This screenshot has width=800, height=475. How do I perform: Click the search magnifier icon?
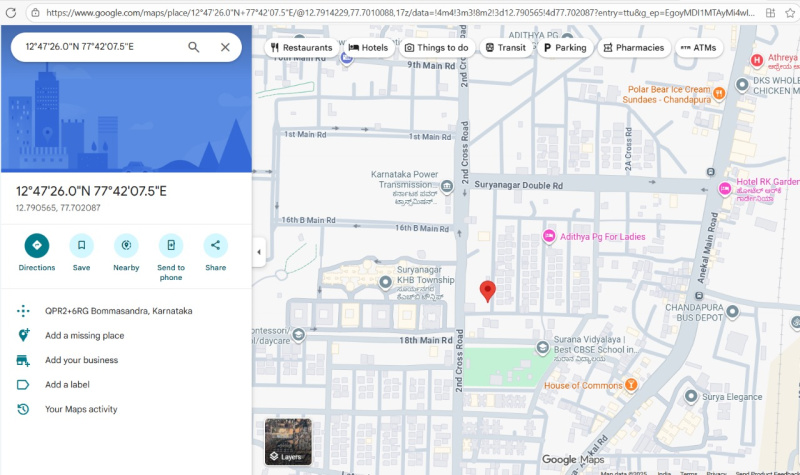[x=193, y=47]
